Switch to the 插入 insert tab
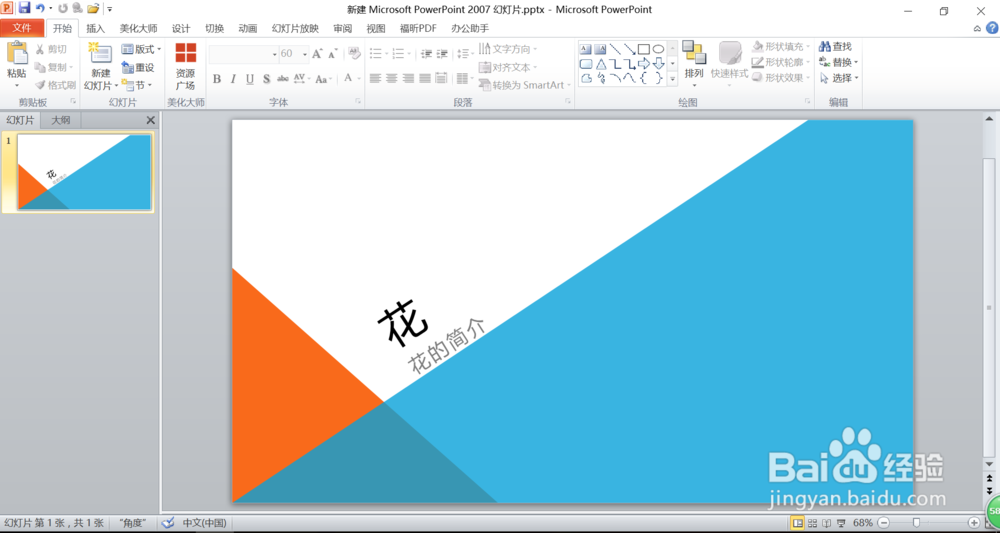Screen dimensions: 1000x533 click(x=96, y=28)
